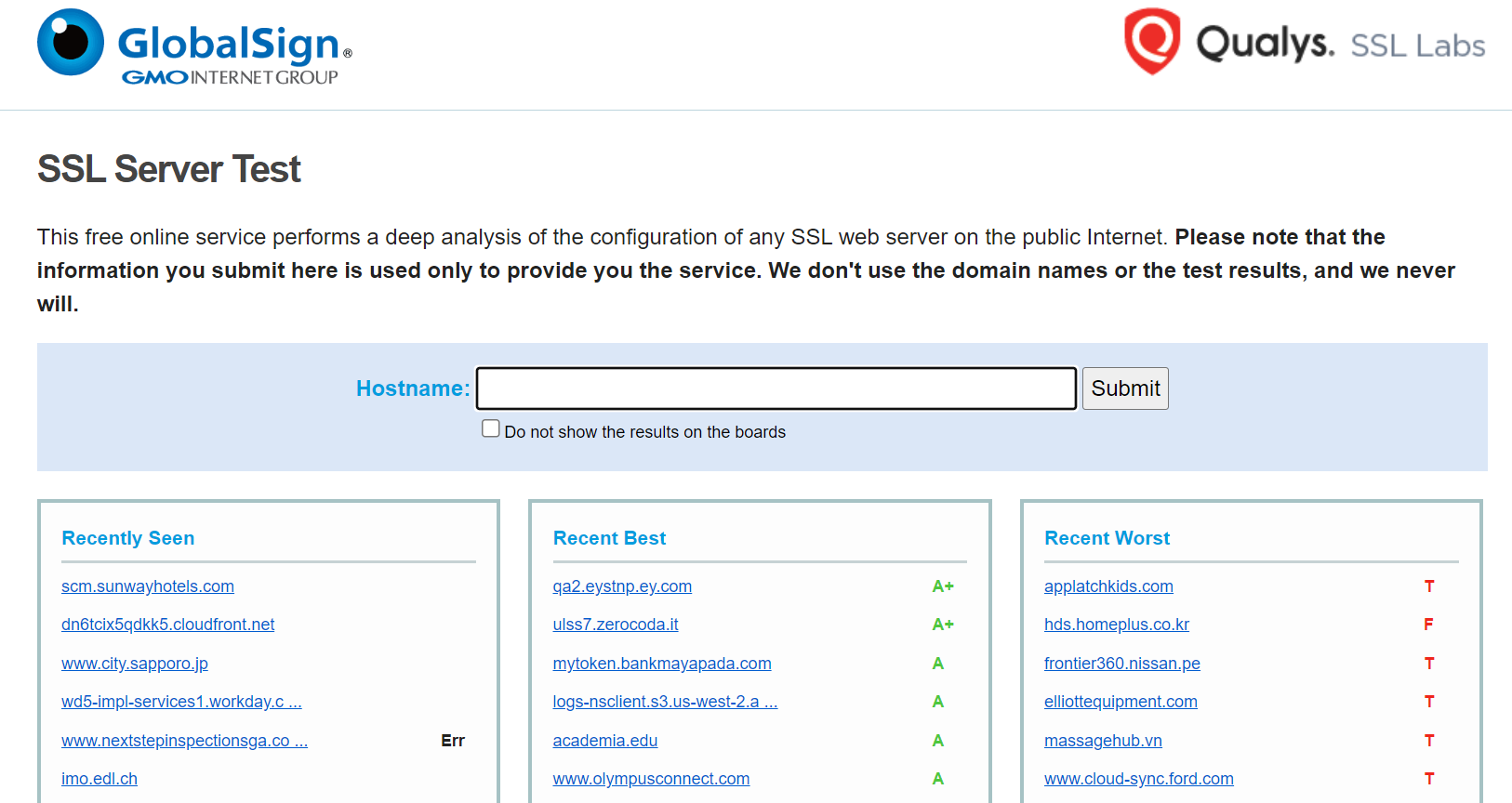Enable 'Do not show the results on the boards'
The image size is (1512, 803).
[x=491, y=428]
